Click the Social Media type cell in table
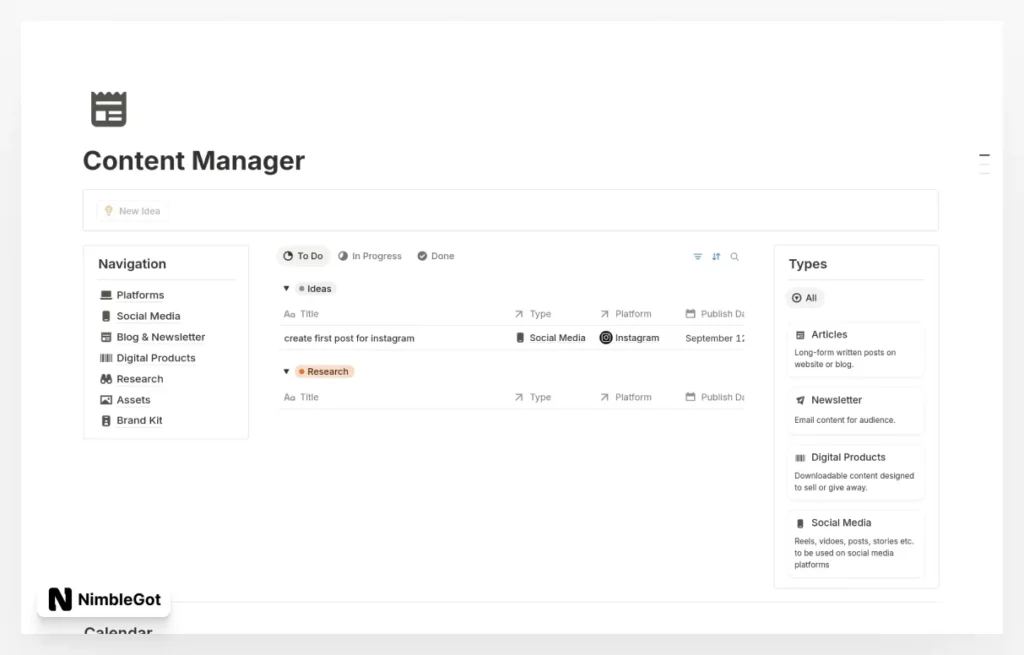 click(x=551, y=338)
